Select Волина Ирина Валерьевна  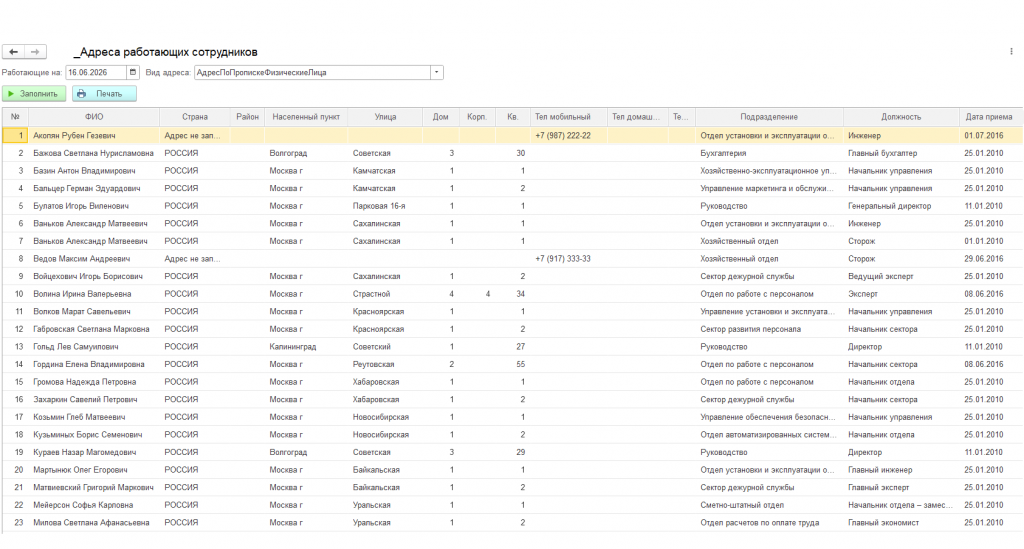click(513, 294)
